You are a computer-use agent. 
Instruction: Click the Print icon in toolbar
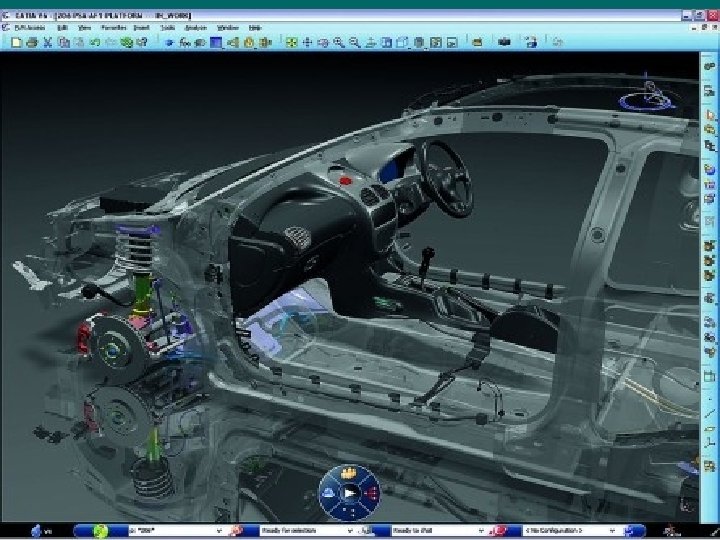[32, 43]
